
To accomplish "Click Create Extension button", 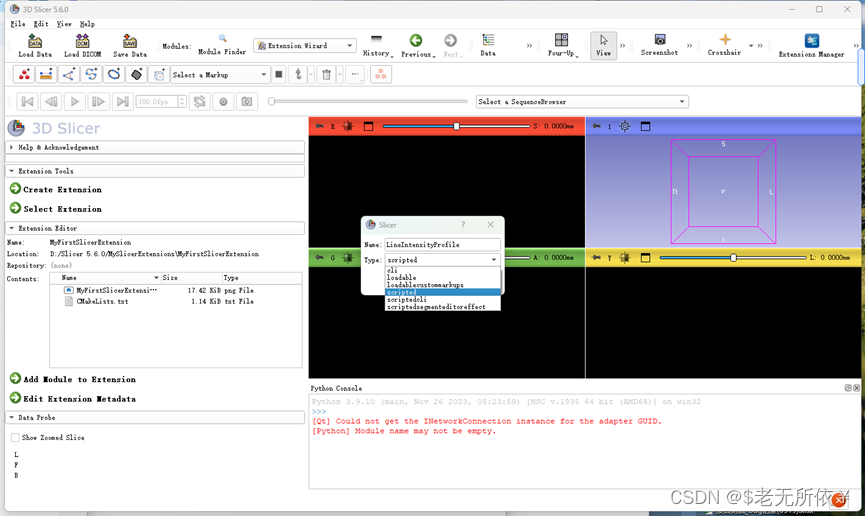I will tap(56, 189).
